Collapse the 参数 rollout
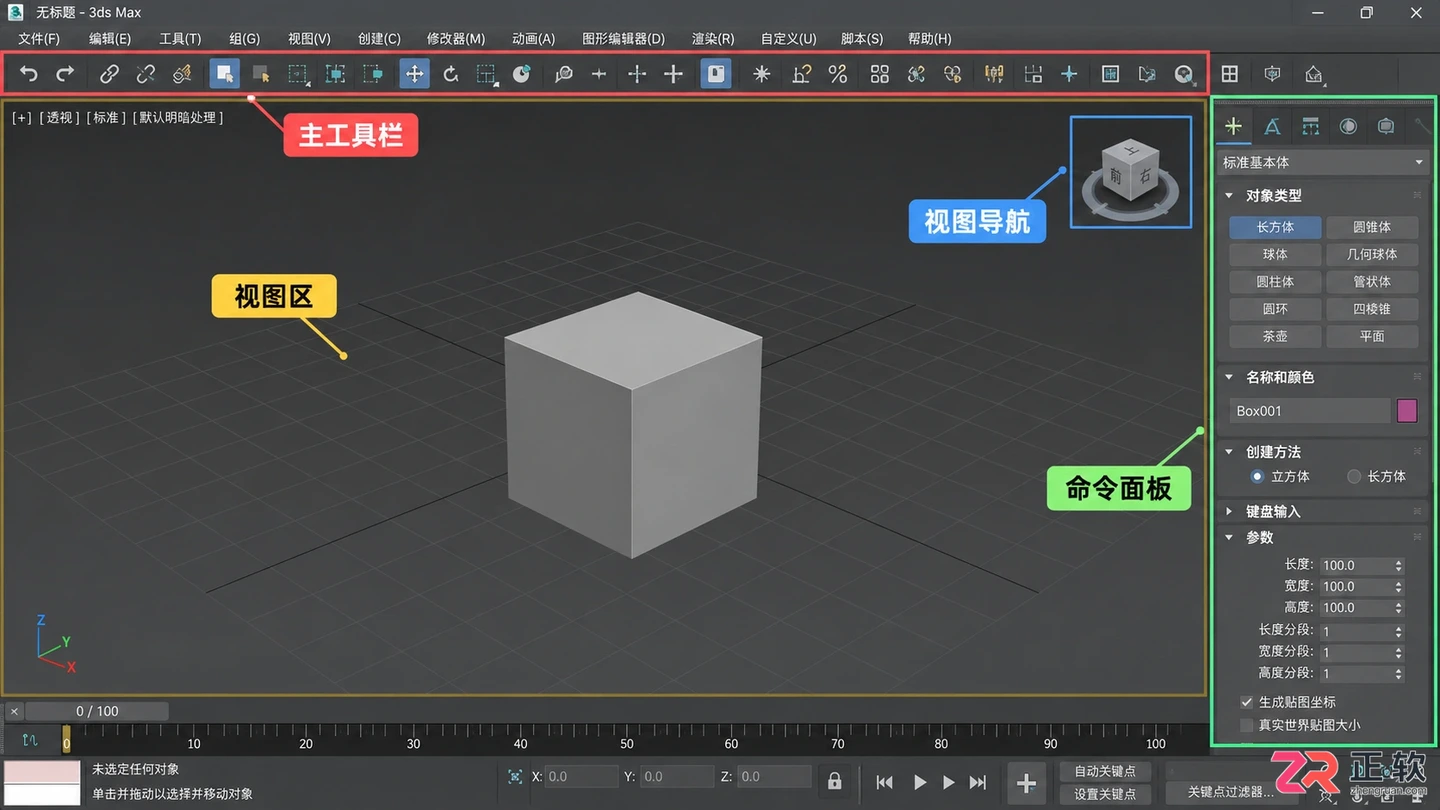This screenshot has width=1440, height=810. (1229, 537)
